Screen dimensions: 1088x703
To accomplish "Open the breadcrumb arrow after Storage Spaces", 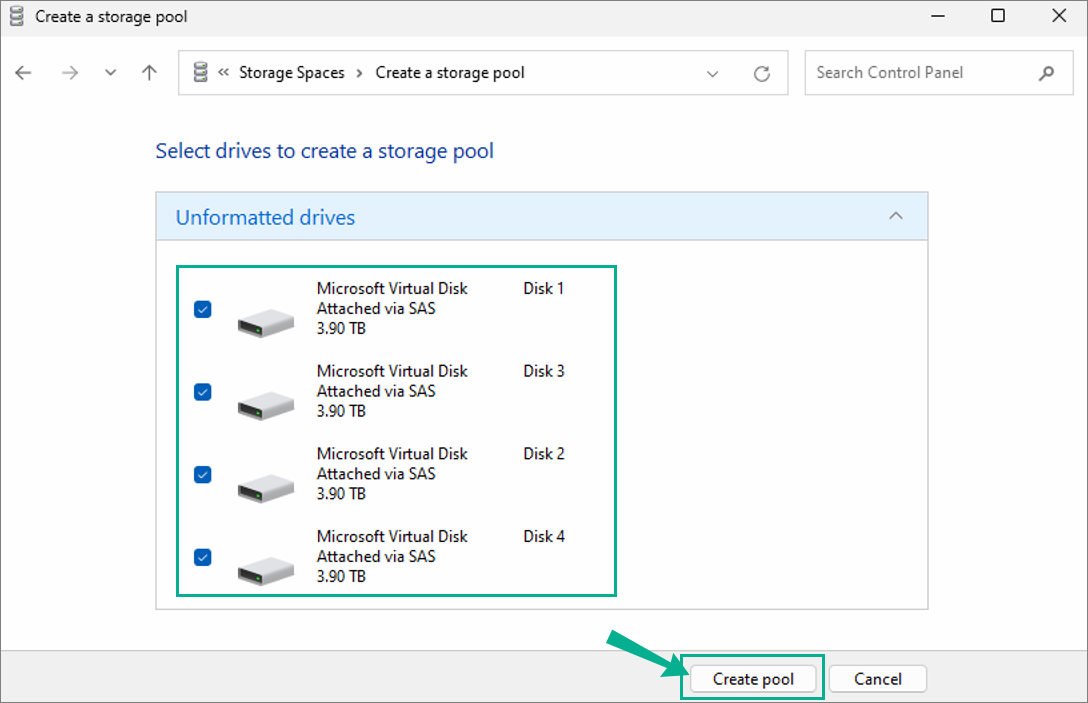I will click(359, 73).
